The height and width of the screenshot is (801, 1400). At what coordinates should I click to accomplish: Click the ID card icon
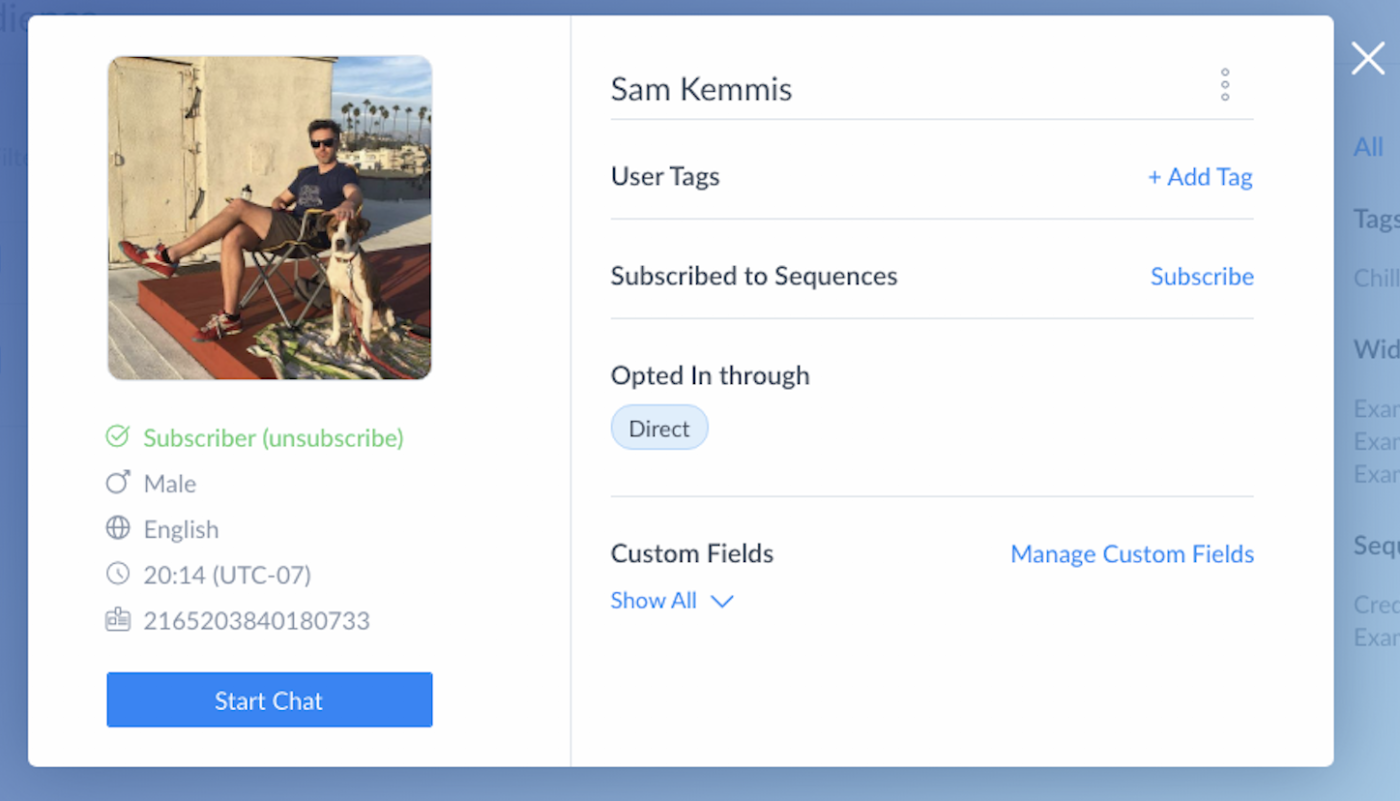pos(118,620)
